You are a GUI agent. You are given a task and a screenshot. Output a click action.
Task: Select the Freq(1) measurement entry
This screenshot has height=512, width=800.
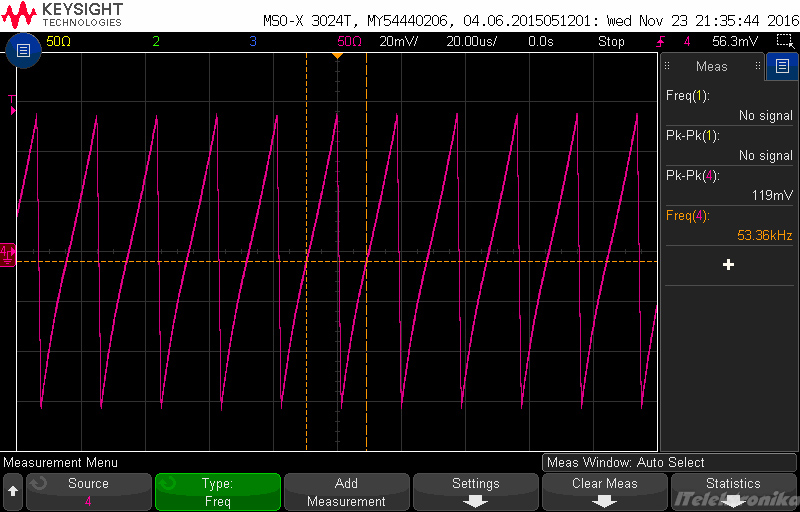(x=730, y=106)
